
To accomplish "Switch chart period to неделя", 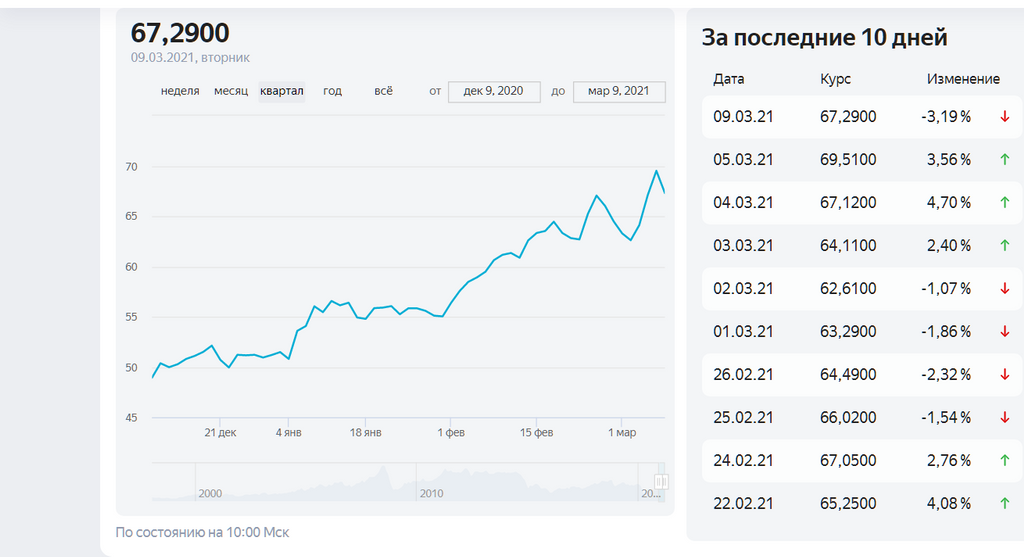I will [x=180, y=91].
